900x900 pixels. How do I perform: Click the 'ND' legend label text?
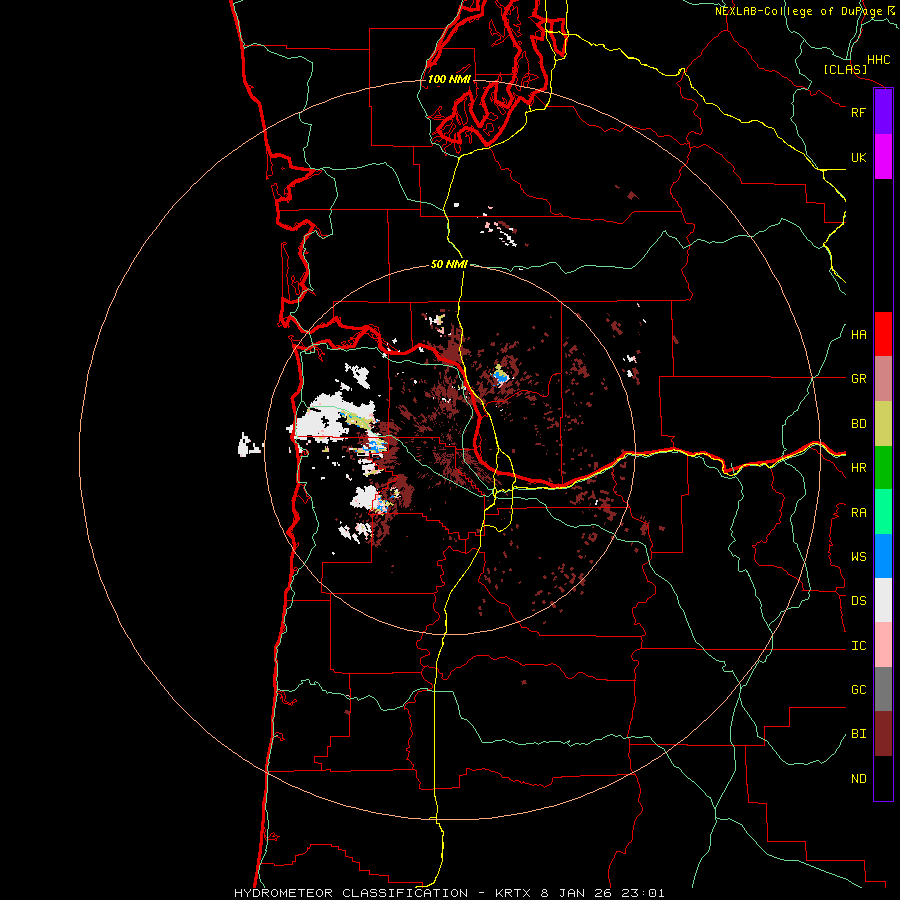tap(858, 779)
